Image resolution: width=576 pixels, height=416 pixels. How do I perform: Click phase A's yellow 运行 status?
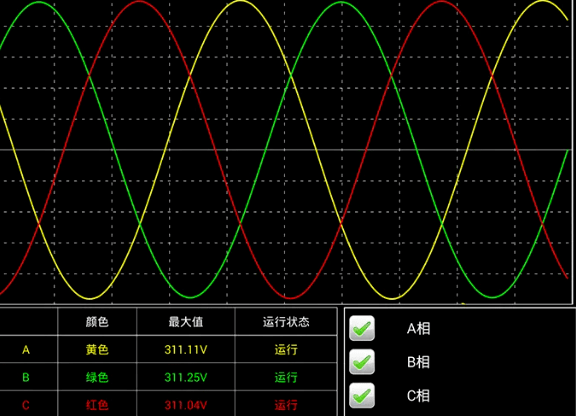286,349
